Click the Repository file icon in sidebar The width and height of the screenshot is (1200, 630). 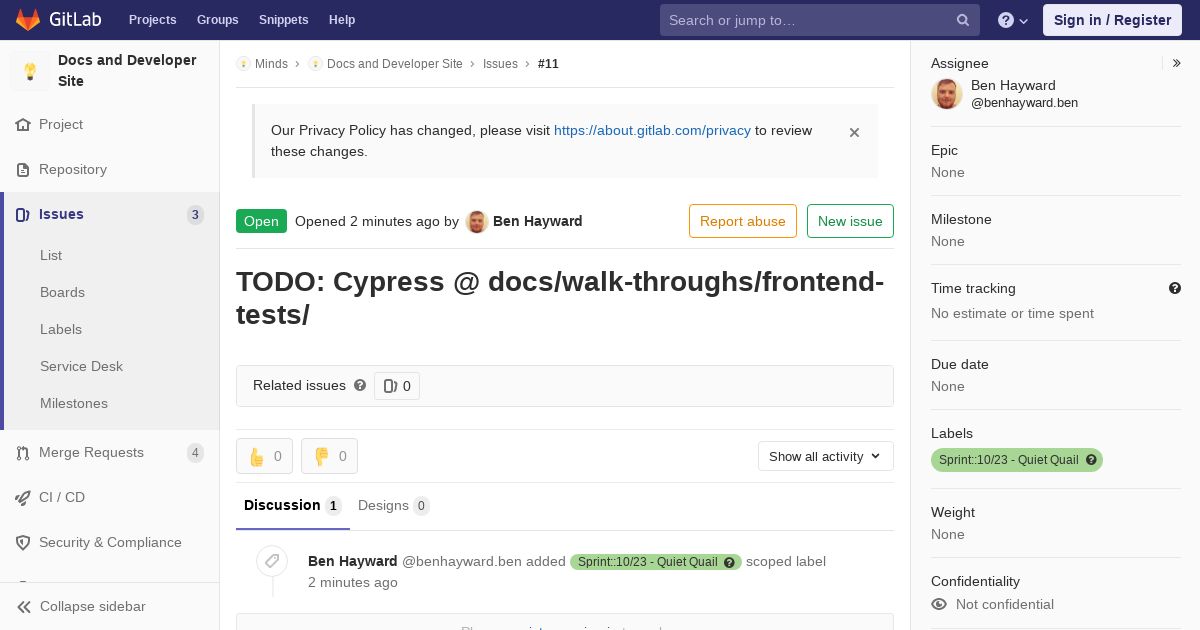tap(23, 170)
